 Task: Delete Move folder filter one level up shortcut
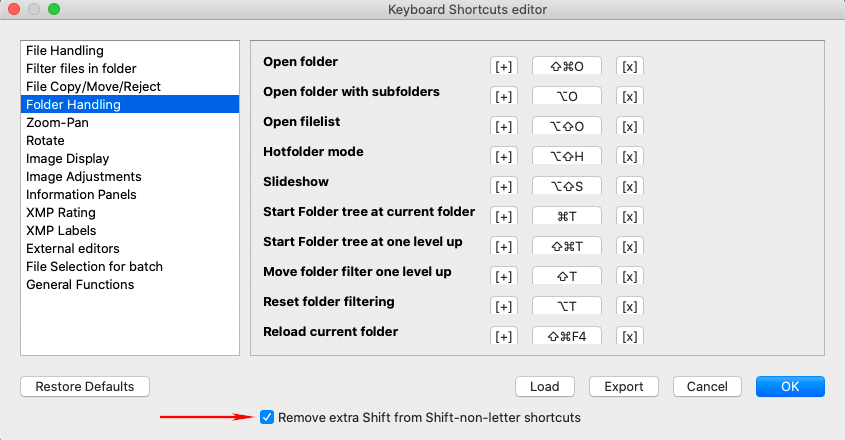(x=630, y=277)
